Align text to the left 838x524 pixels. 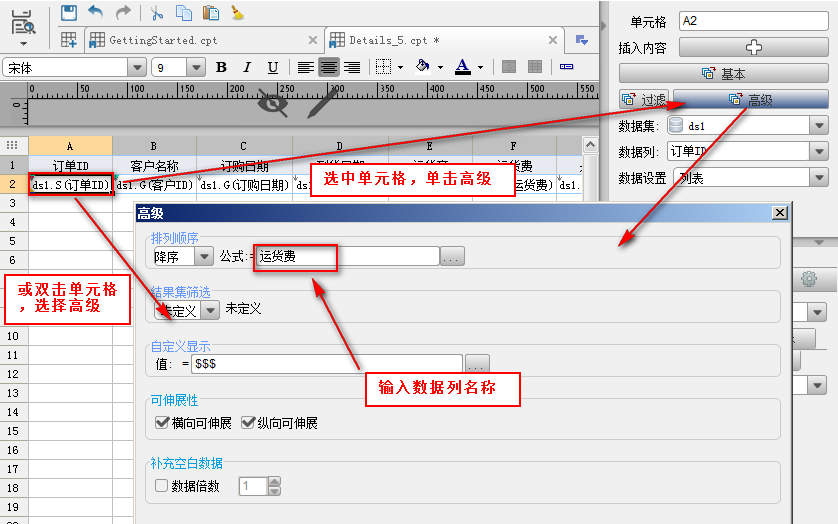point(305,67)
